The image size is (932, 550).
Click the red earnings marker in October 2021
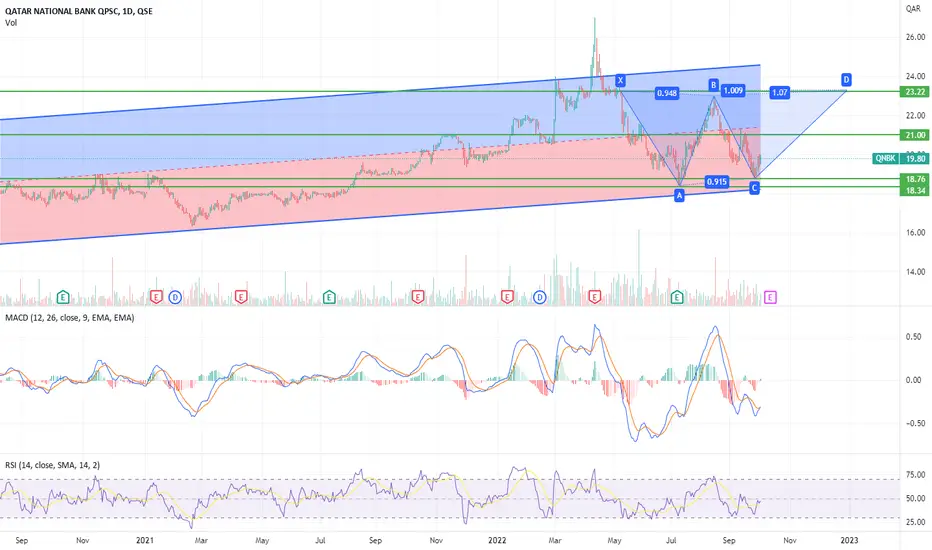[418, 297]
